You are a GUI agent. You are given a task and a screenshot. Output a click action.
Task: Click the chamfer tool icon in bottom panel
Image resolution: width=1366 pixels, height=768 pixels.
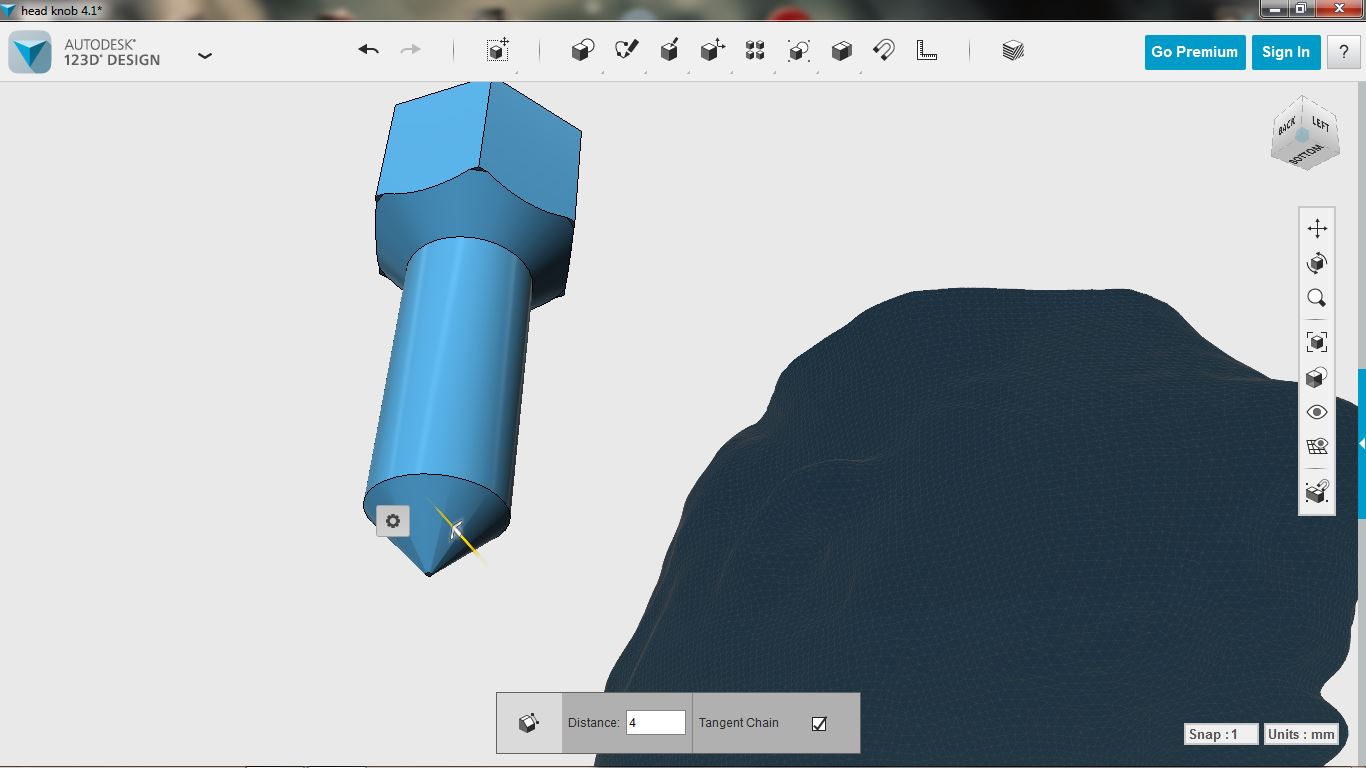click(529, 722)
